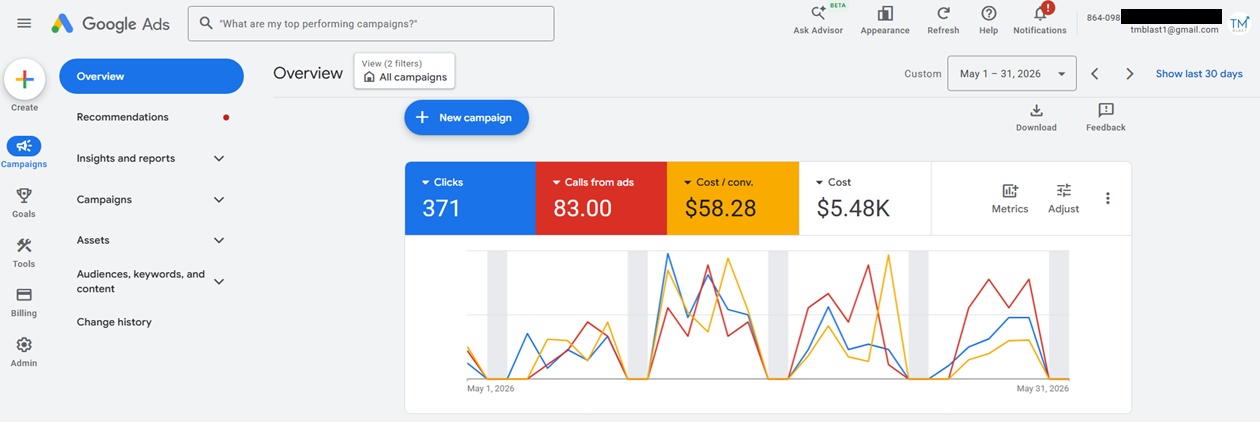This screenshot has width=1260, height=422.
Task: Open the chart Metrics selector
Action: [1010, 198]
